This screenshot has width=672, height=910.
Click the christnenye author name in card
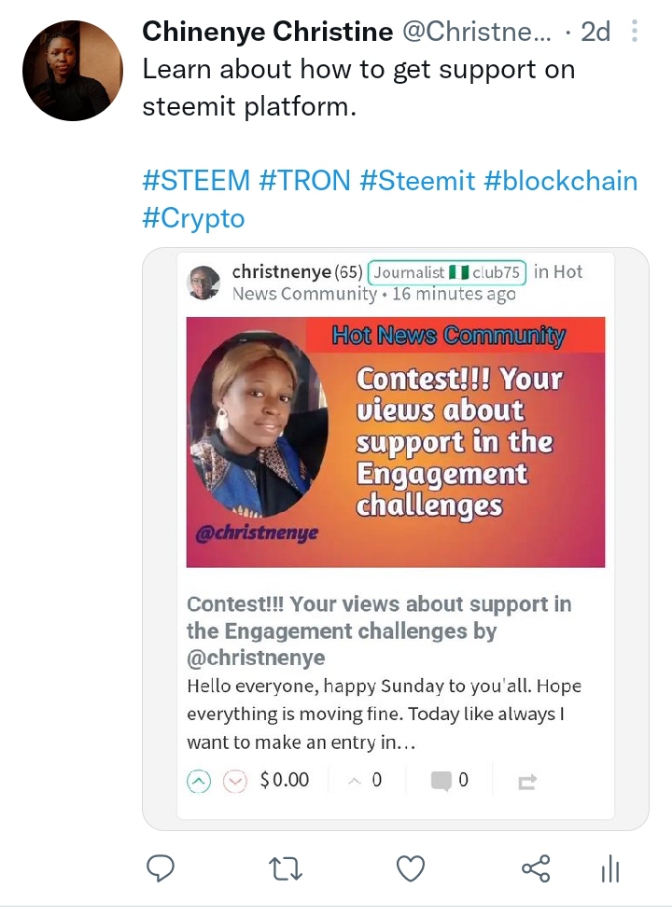tap(281, 271)
